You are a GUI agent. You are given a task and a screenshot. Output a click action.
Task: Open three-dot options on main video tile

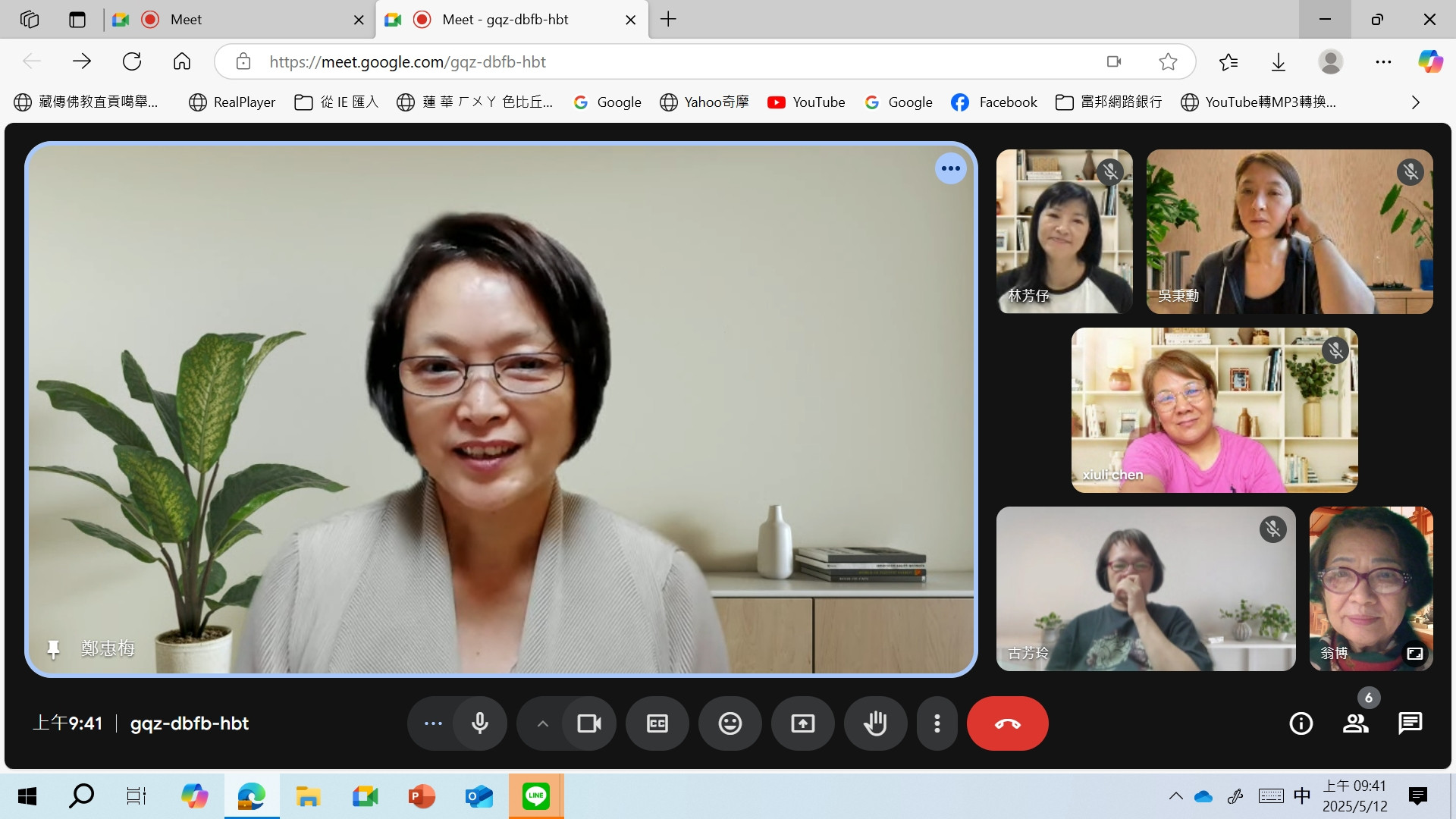click(950, 168)
